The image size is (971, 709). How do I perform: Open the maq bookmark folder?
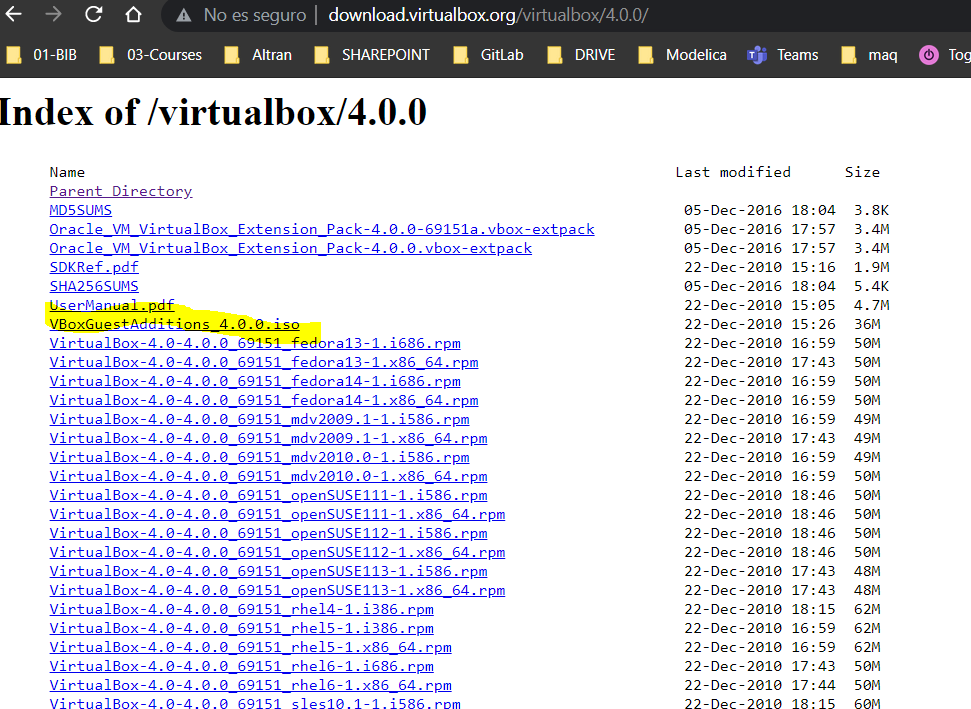click(x=869, y=55)
